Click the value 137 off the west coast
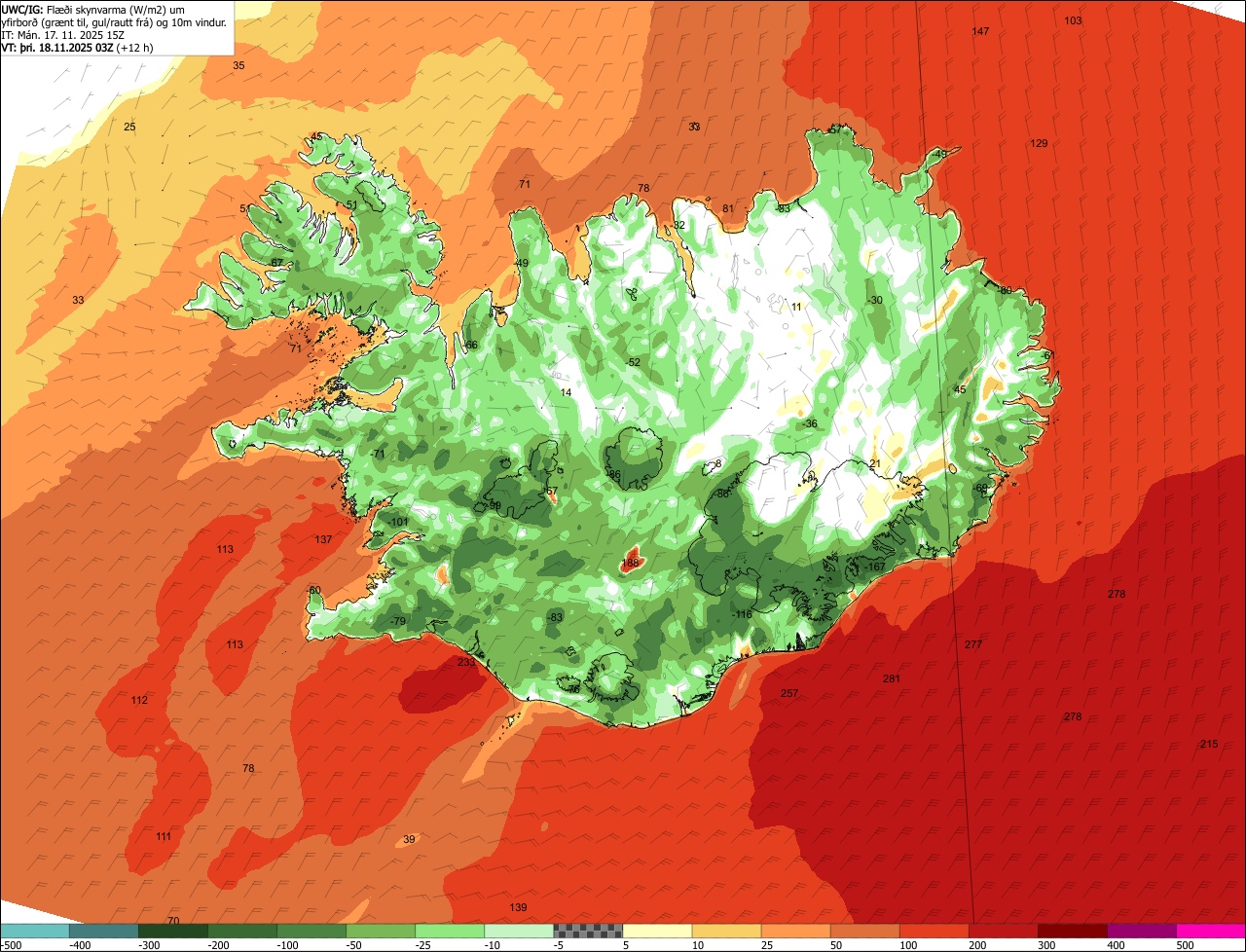This screenshot has width=1246, height=952. click(324, 539)
